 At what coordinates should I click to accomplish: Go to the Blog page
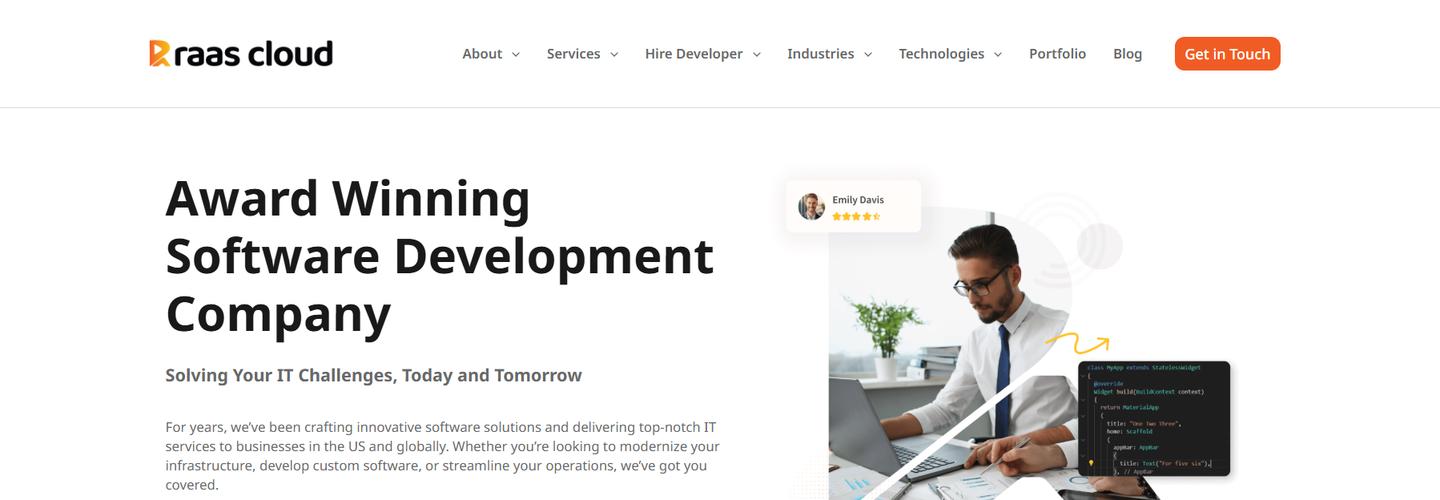click(1127, 54)
